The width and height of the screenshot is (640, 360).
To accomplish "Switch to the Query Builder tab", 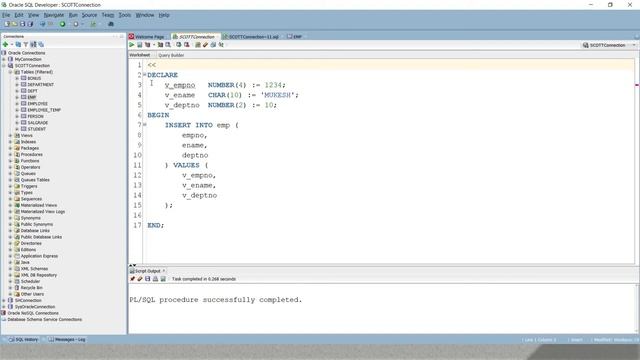I will [171, 55].
